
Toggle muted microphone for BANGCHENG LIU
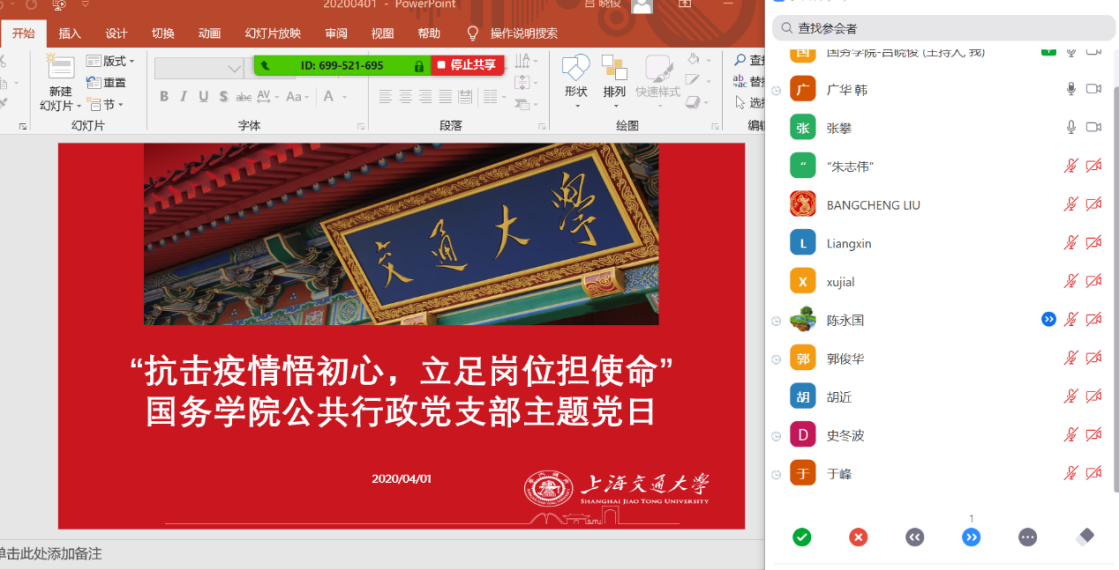coord(1070,205)
